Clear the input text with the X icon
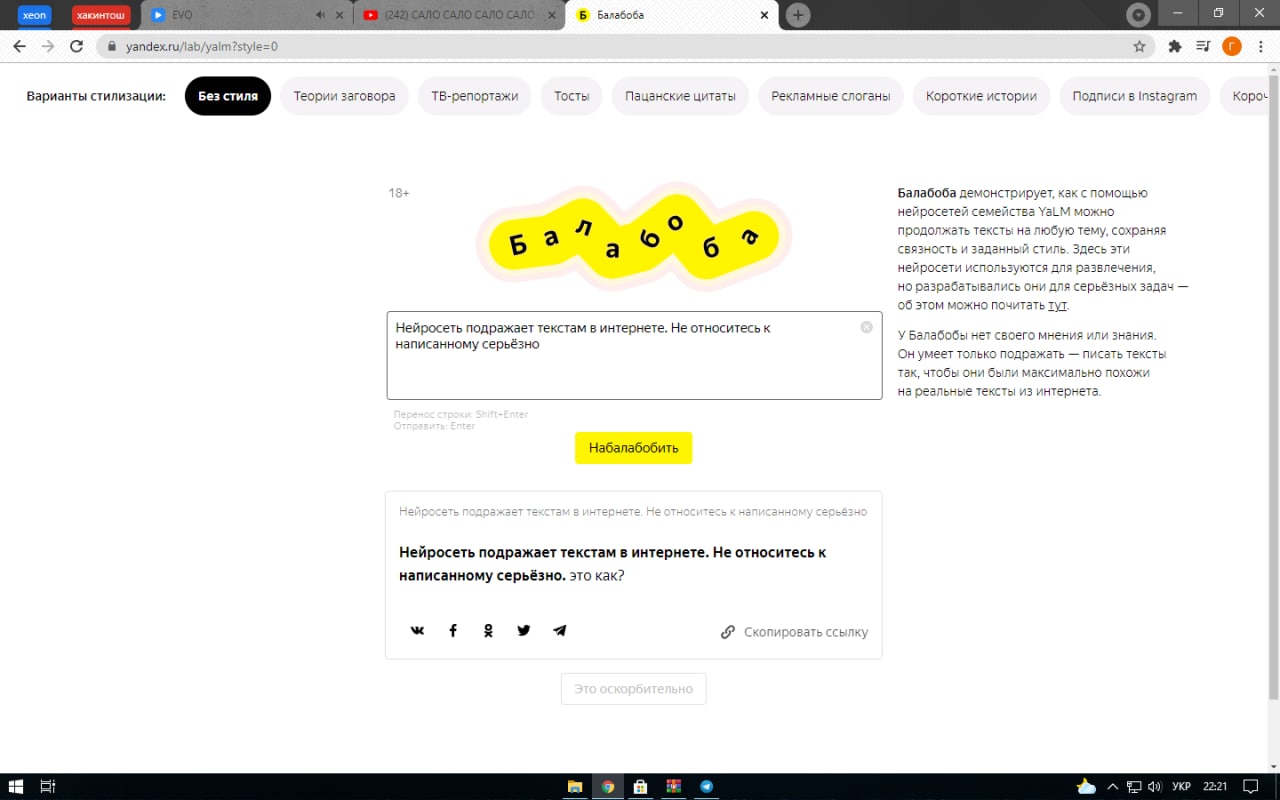 click(x=867, y=327)
